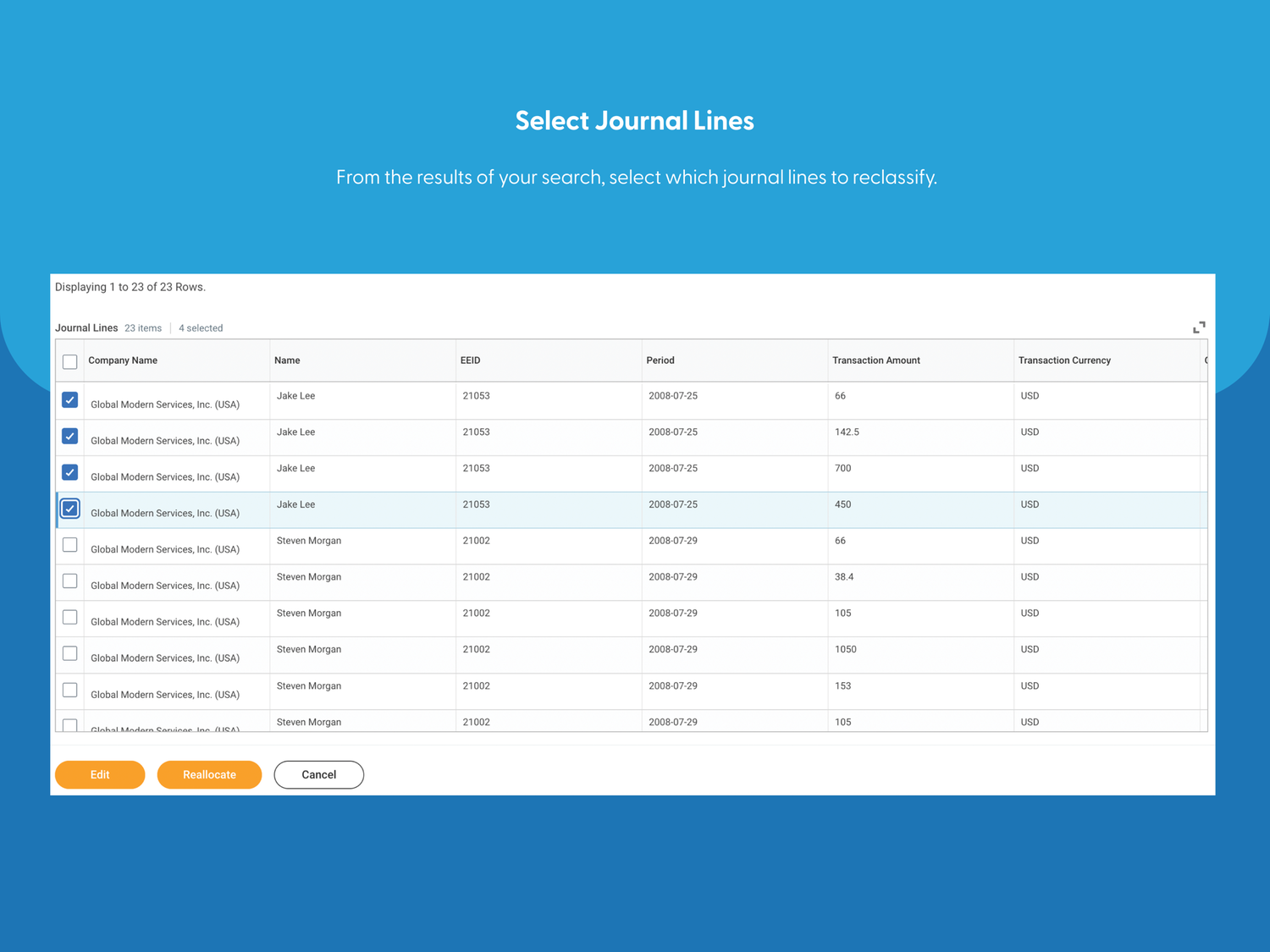
Task: Sort by the Company Name column header
Action: pos(123,360)
